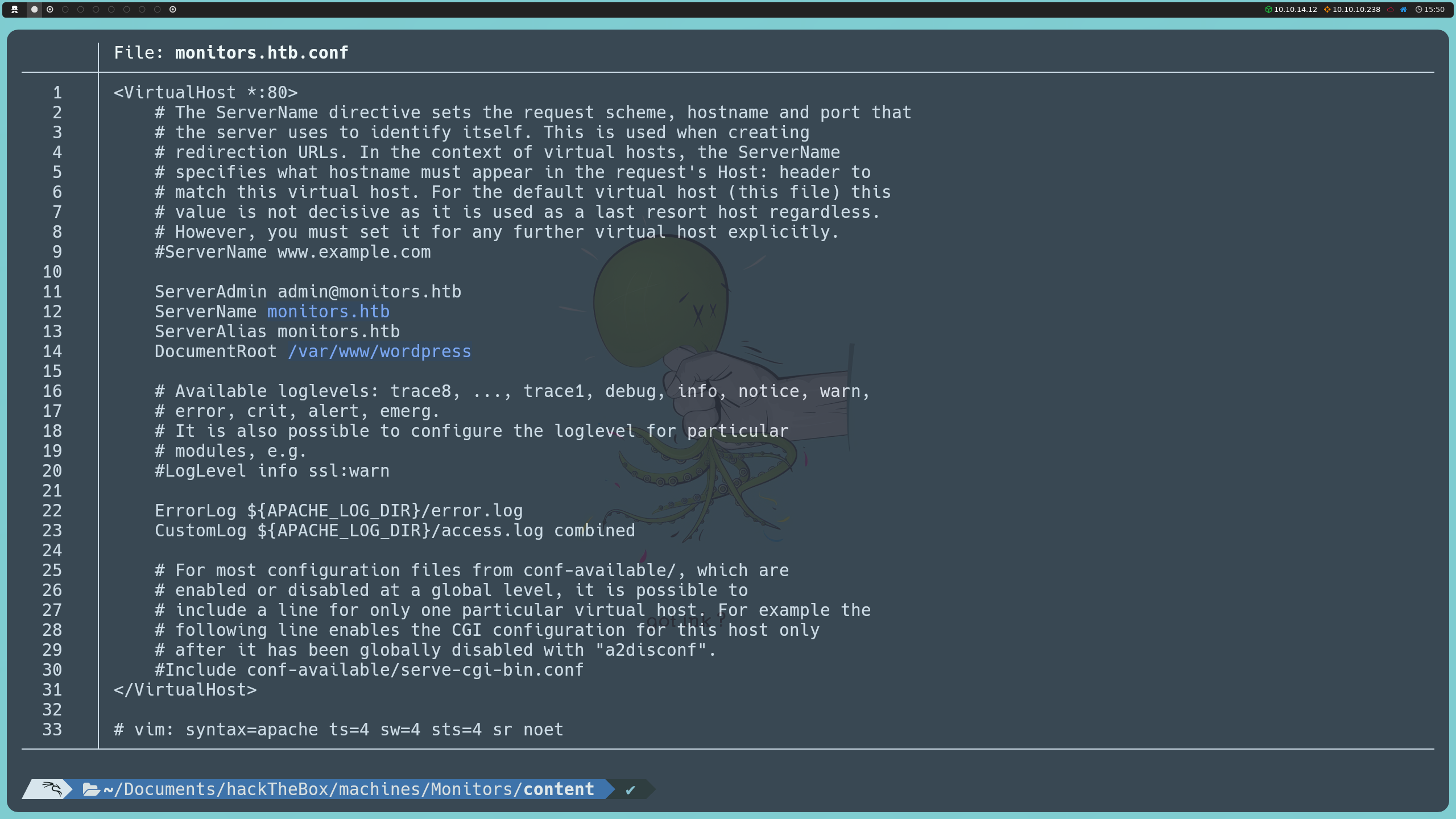Click the clock icon beside 15:50
The width and height of the screenshot is (1456, 819).
click(x=1418, y=9)
